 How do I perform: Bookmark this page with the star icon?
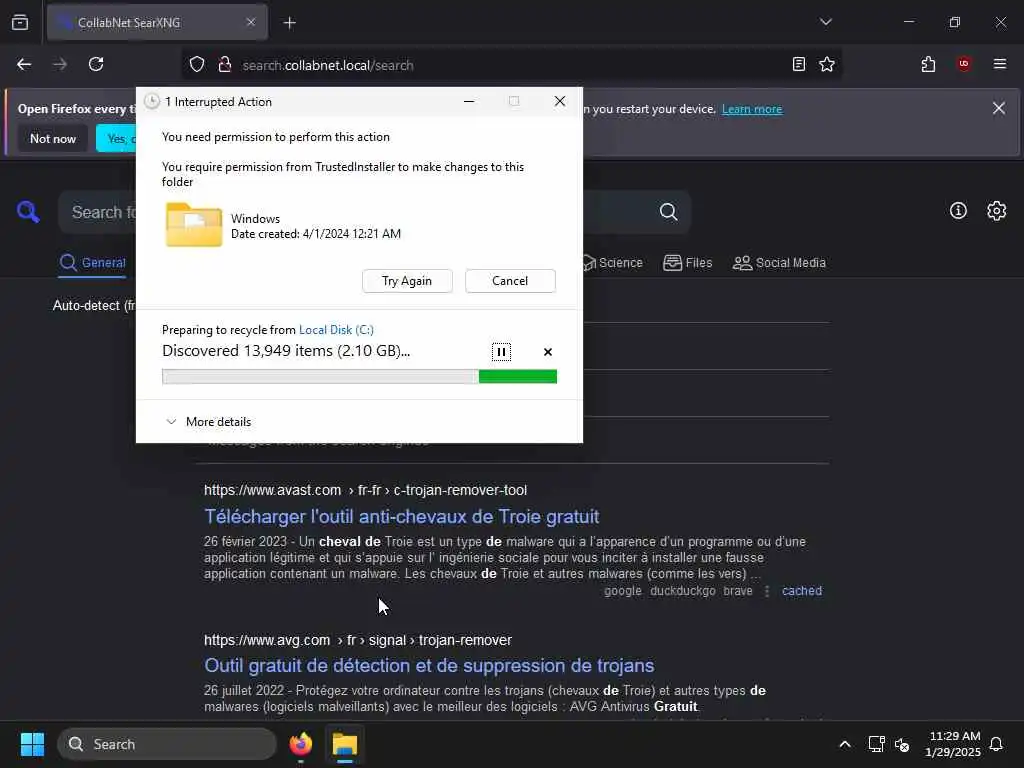(827, 64)
